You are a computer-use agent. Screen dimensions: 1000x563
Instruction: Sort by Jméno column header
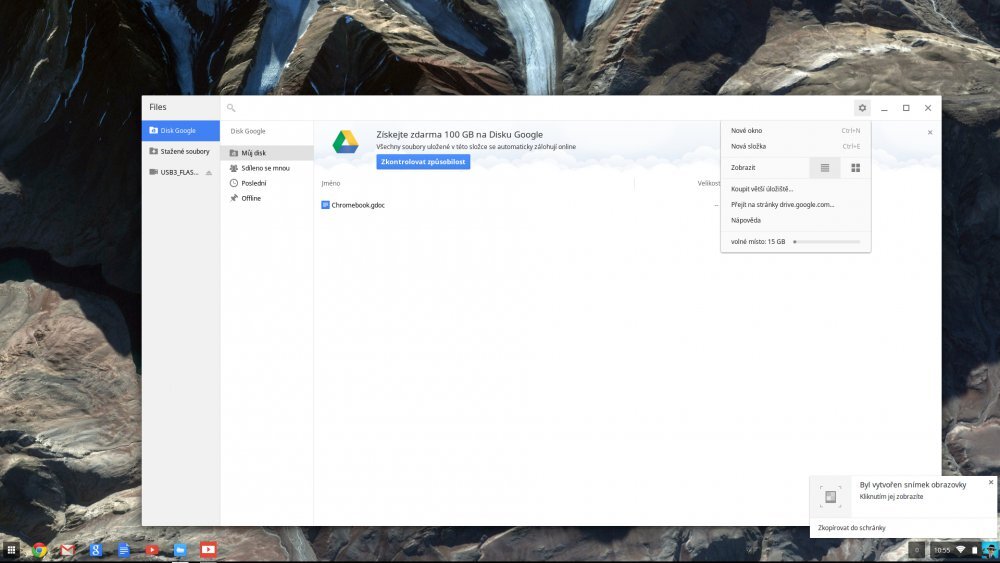click(330, 183)
